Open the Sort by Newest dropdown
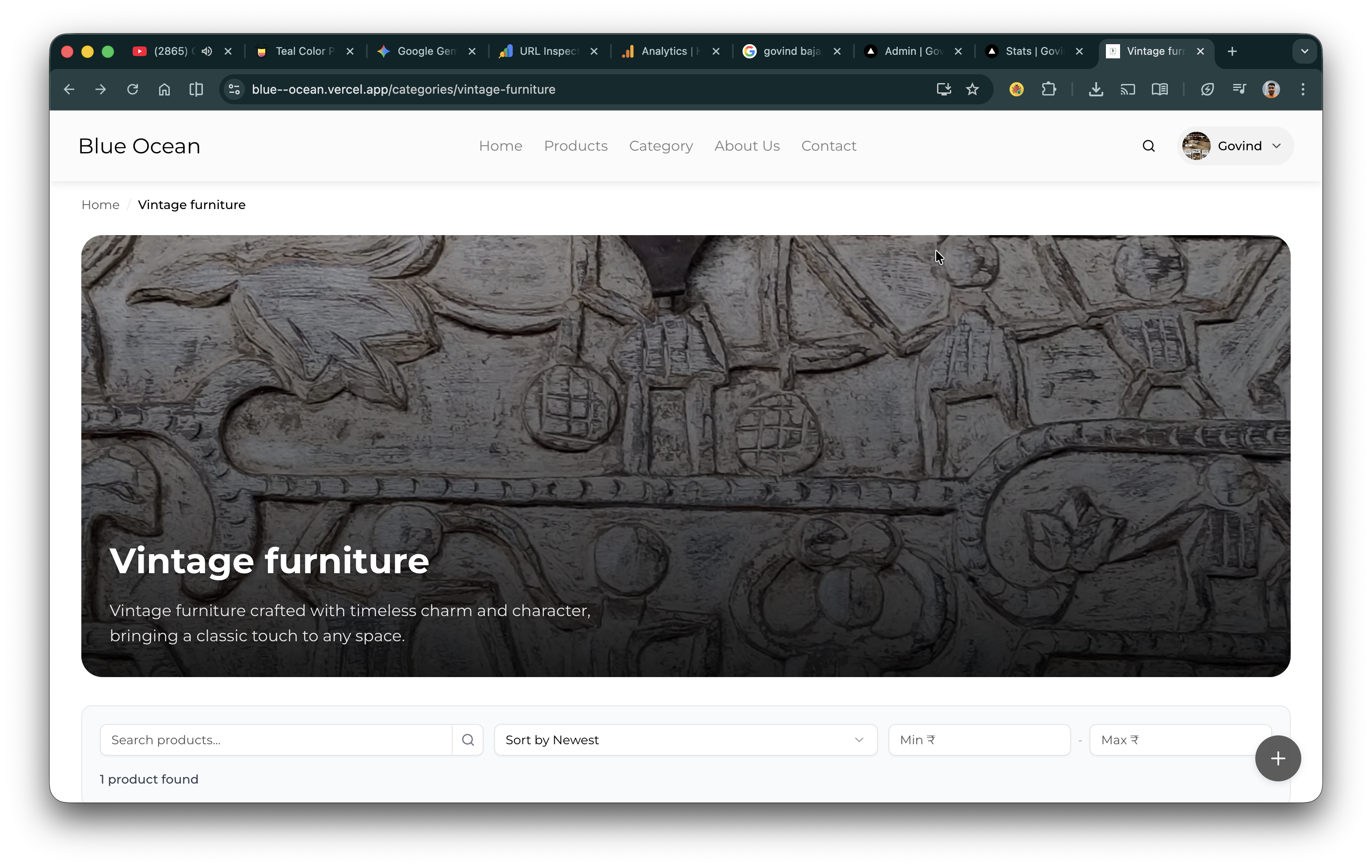The image size is (1372, 868). tap(685, 740)
